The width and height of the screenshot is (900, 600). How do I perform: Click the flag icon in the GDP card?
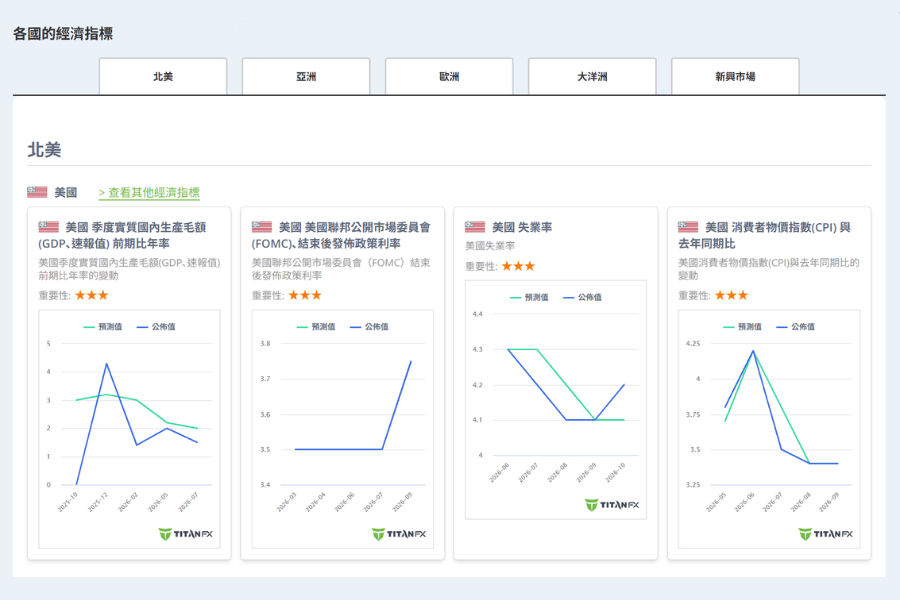point(49,227)
